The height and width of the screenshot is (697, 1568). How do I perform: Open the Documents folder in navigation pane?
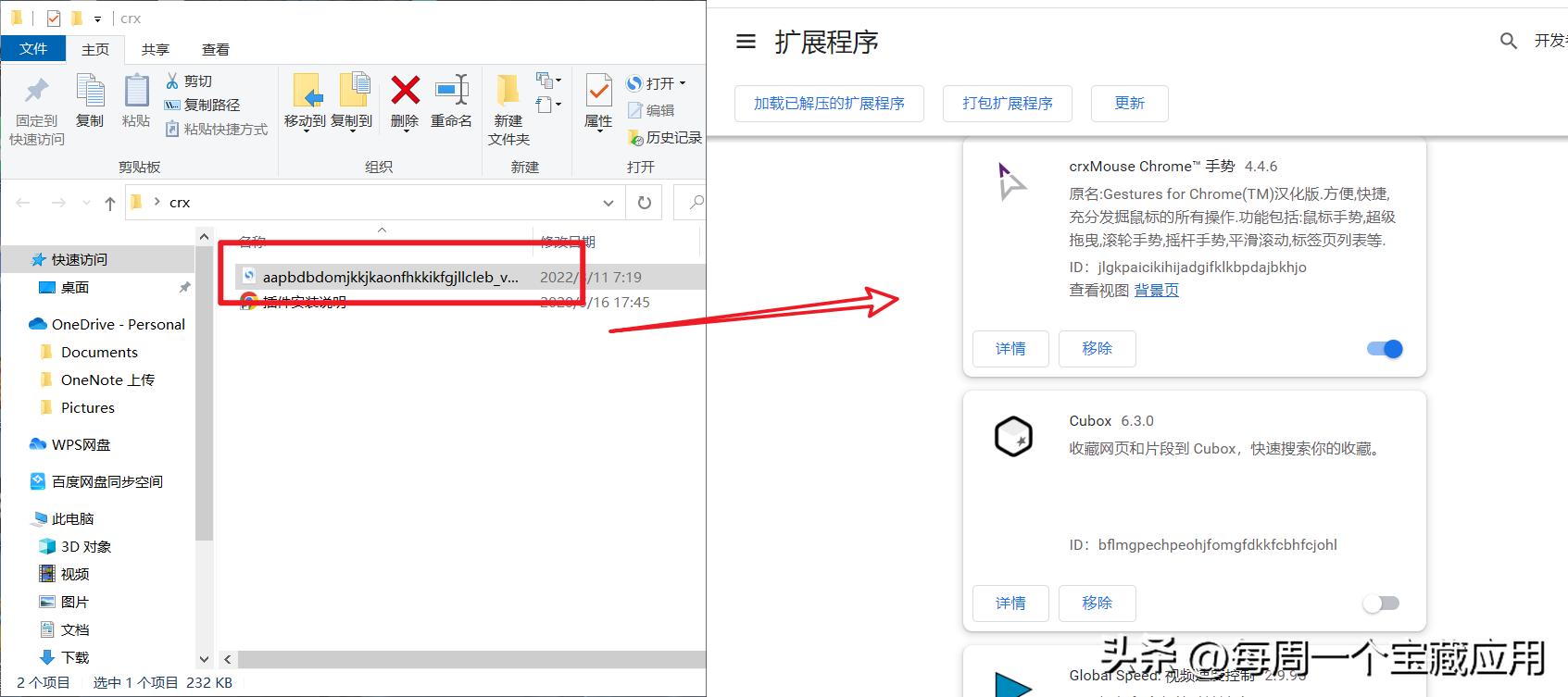point(98,353)
